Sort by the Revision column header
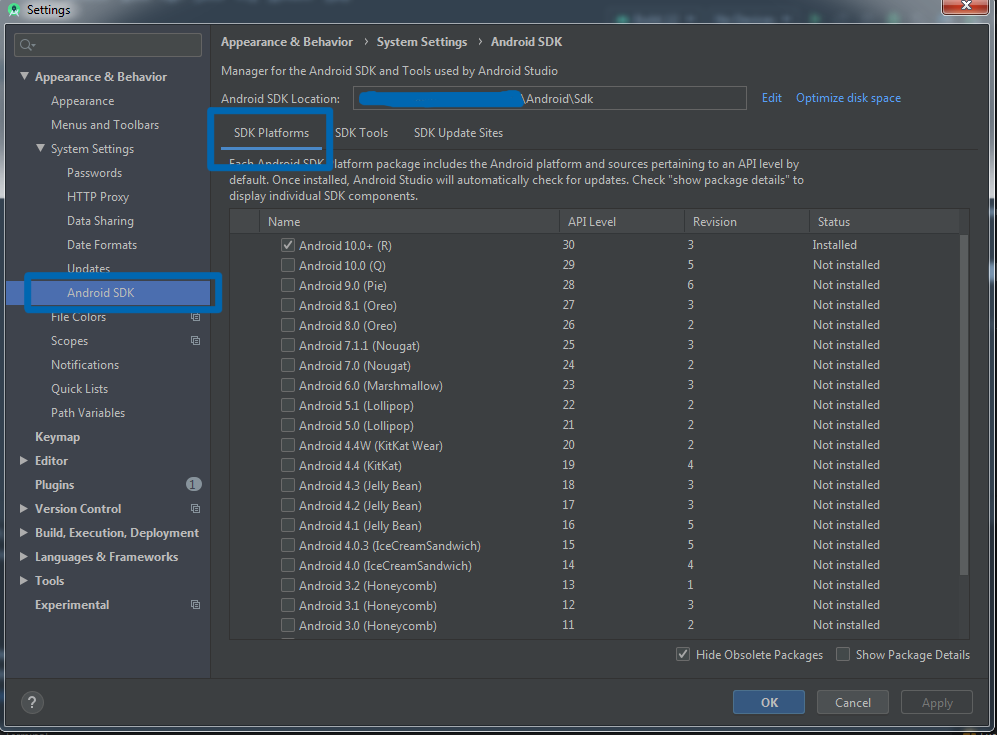The height and width of the screenshot is (735, 997). (x=746, y=221)
